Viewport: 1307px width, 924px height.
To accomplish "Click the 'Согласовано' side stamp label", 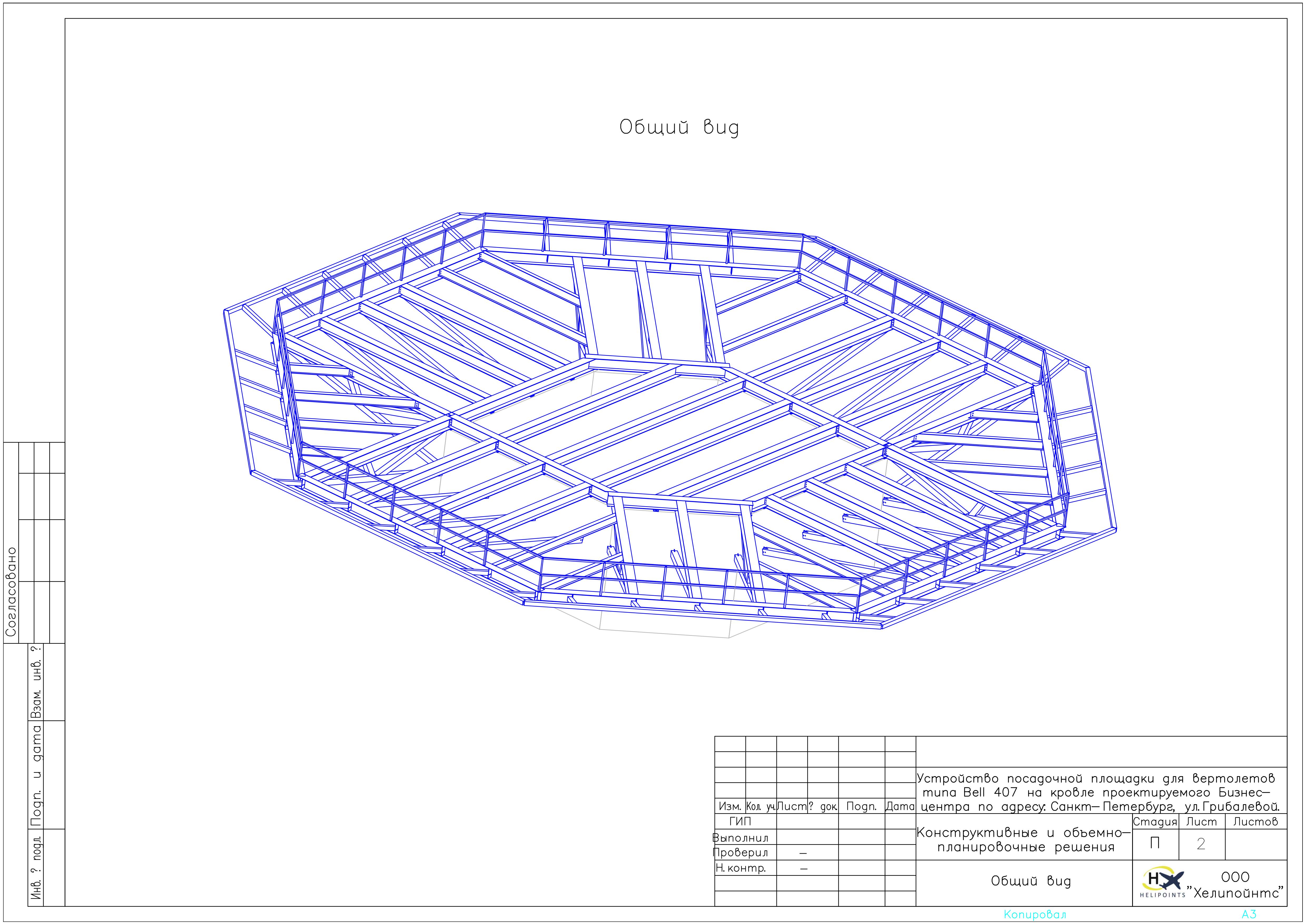I will [x=11, y=592].
